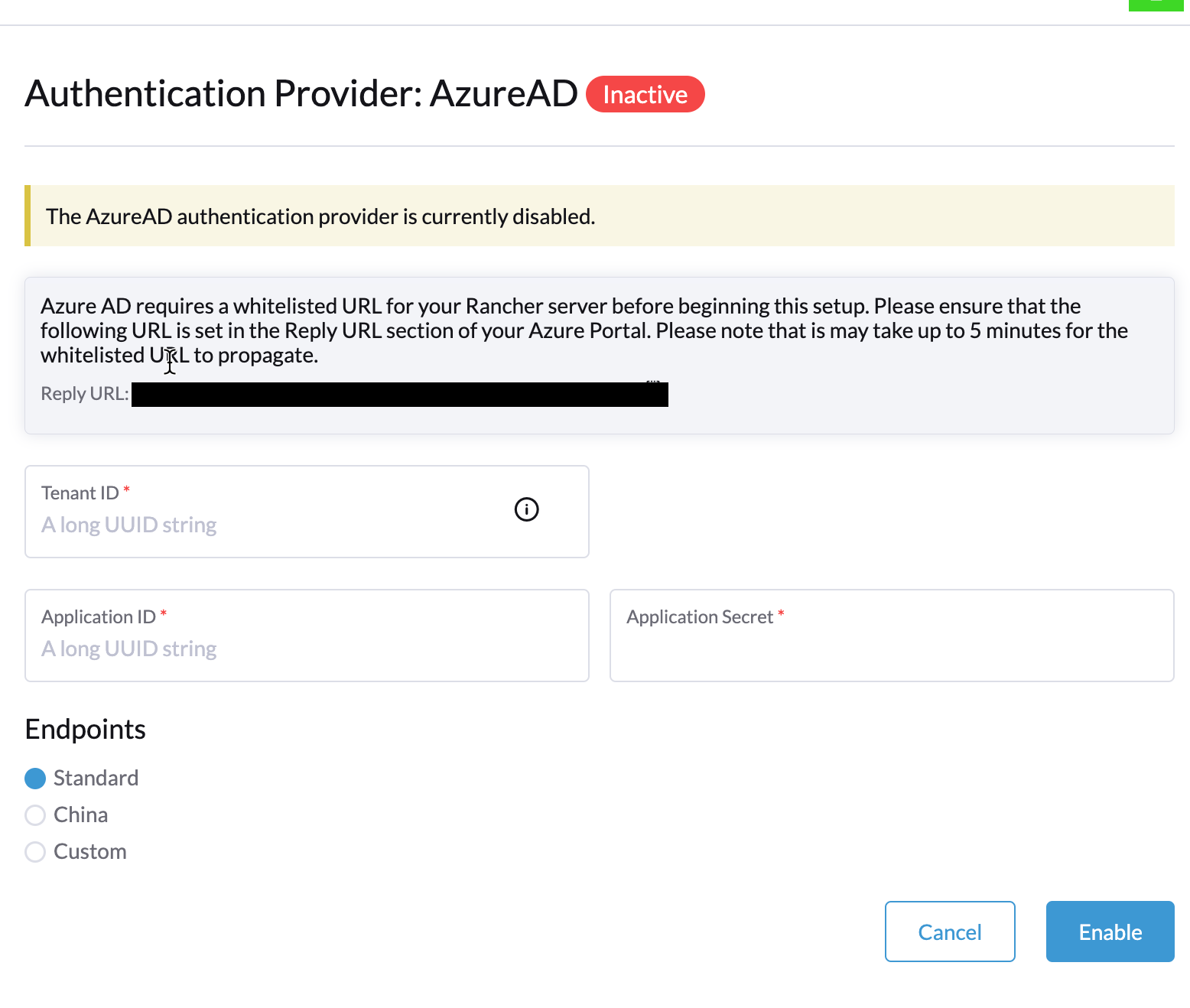
Task: Click the placeholder text in Application ID
Action: tap(128, 648)
